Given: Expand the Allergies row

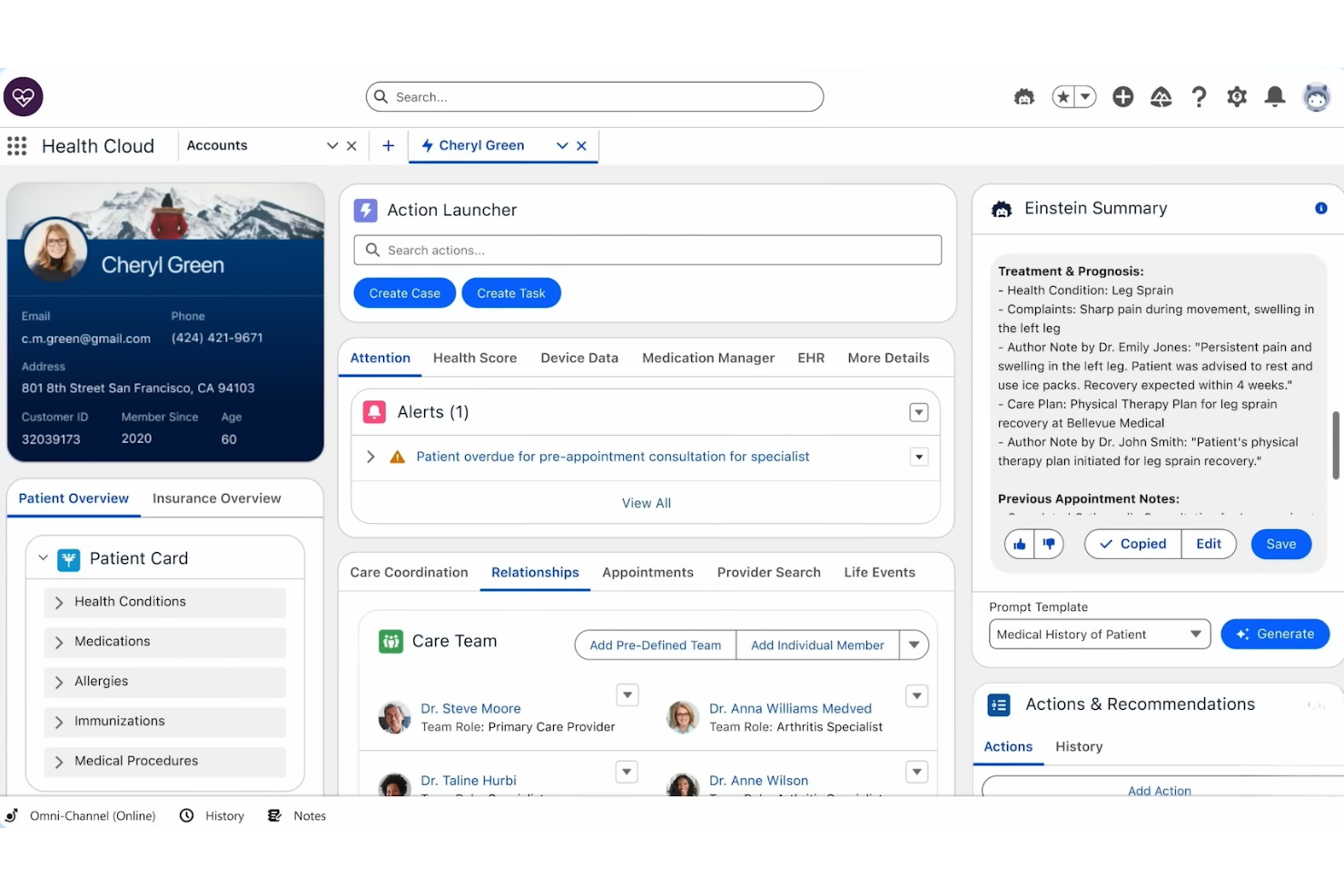Looking at the screenshot, I should coord(164,682).
